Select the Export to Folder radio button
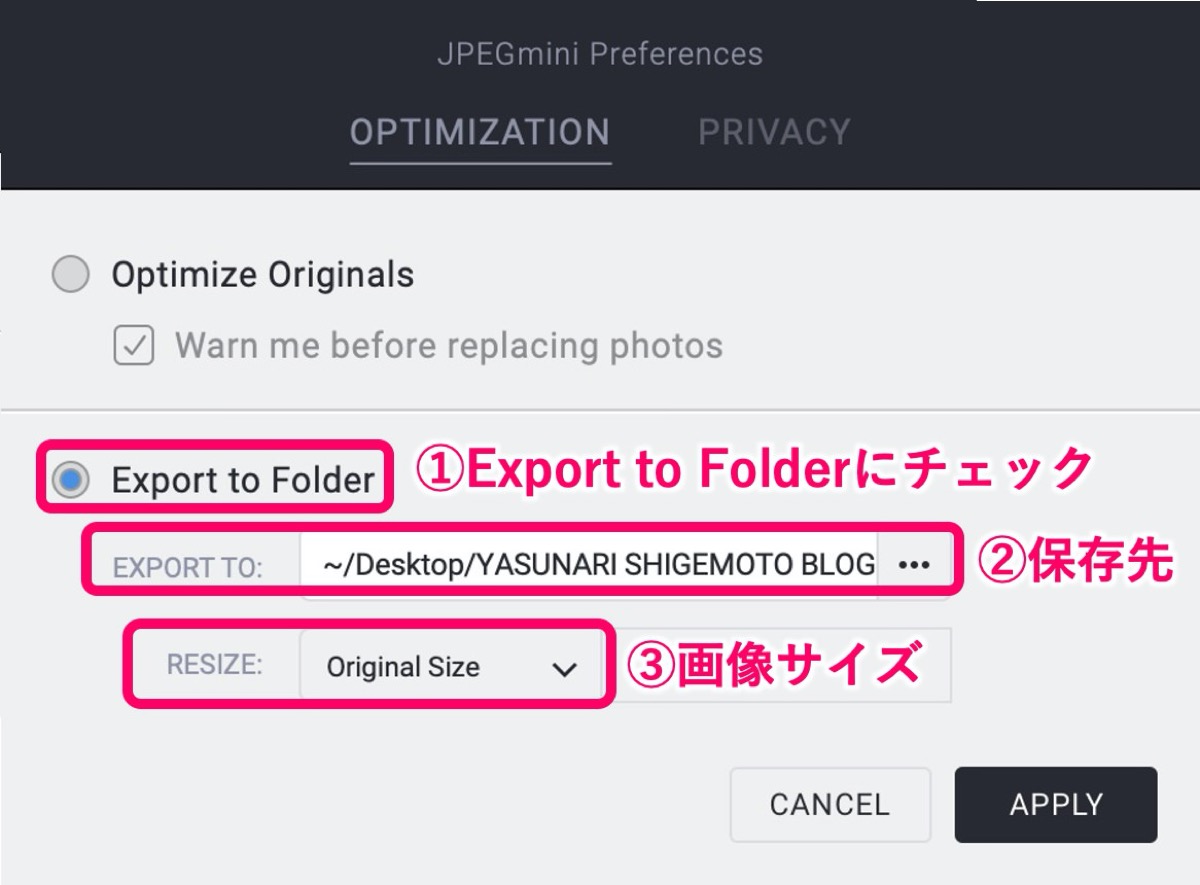Screen dimensions: 1200x885 70,480
